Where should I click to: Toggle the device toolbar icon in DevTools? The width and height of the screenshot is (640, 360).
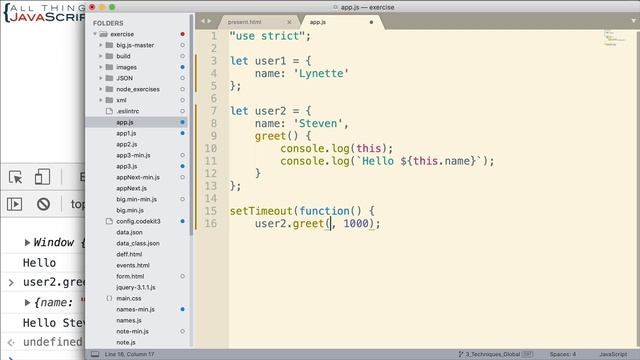point(42,177)
